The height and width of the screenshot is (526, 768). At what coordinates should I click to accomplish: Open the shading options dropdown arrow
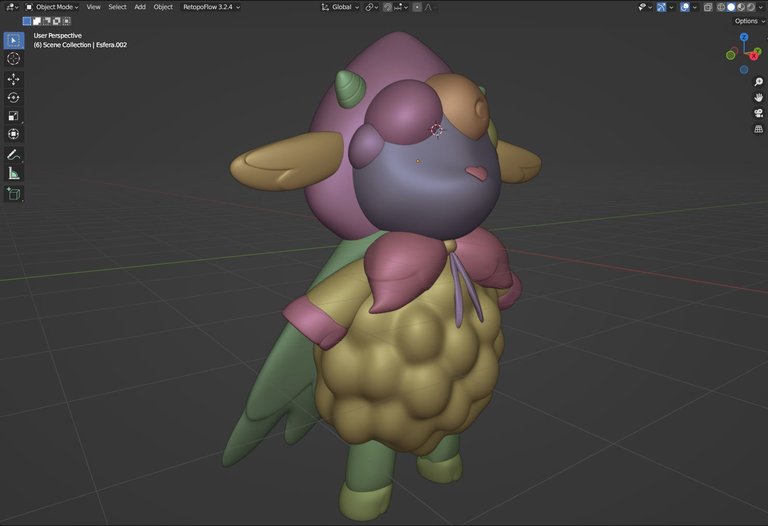point(761,7)
